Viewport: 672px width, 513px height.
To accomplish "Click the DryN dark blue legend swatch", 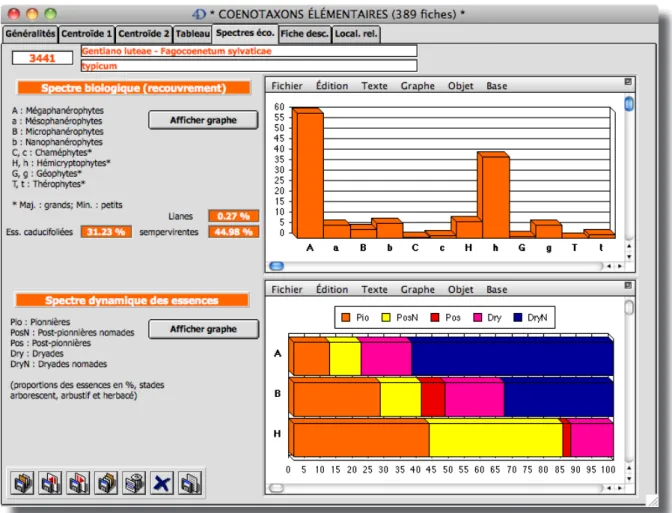I will (518, 318).
